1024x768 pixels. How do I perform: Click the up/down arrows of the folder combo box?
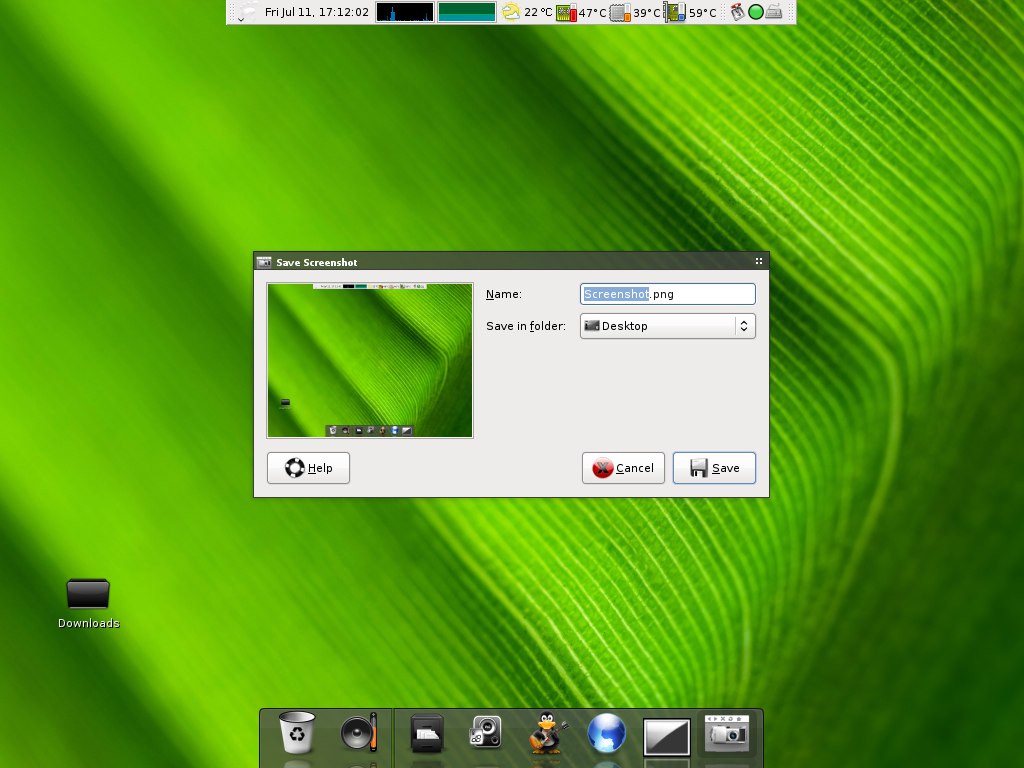pyautogui.click(x=744, y=326)
